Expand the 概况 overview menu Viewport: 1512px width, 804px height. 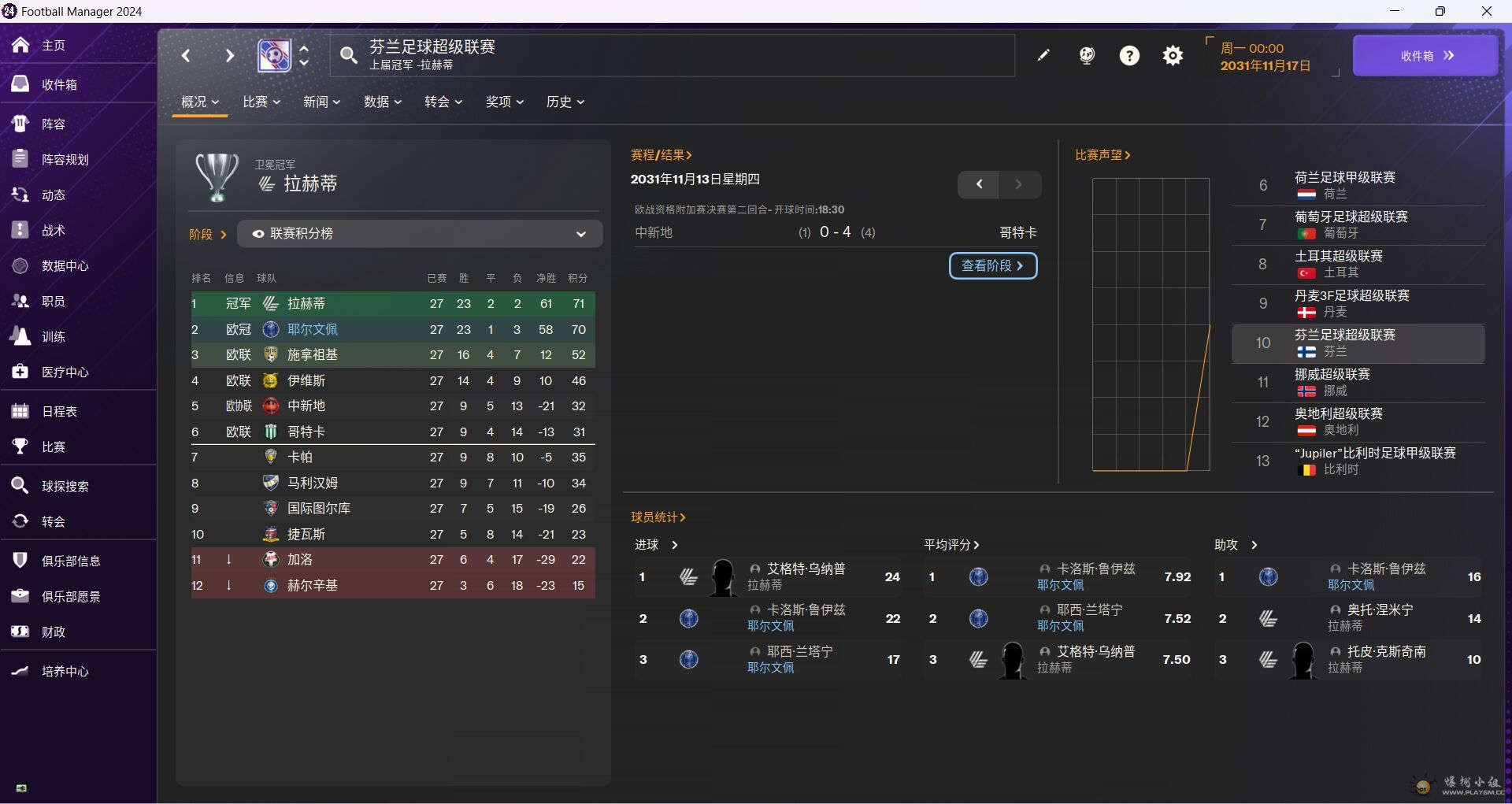(200, 102)
